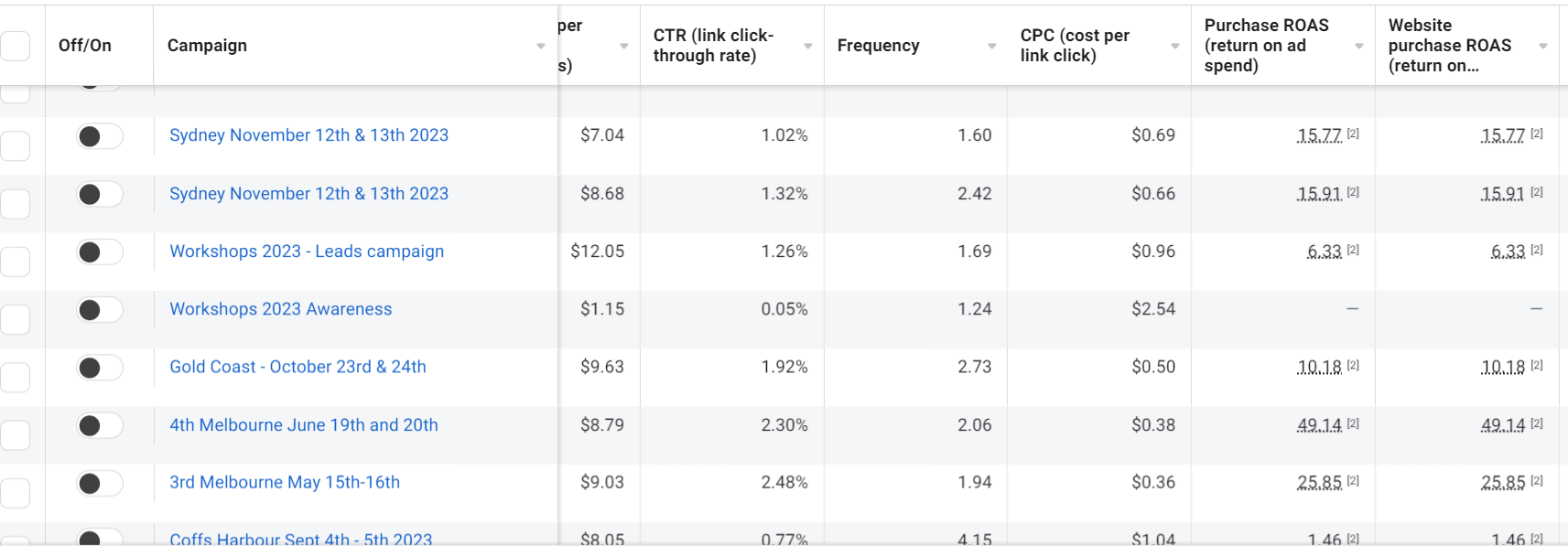Tick the Workshops 2023 Awareness row checkbox

(x=16, y=319)
